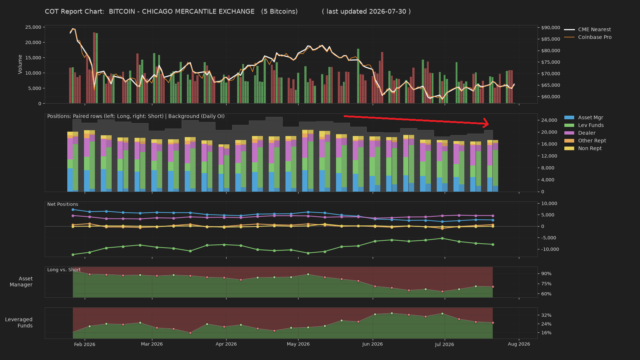640x360 pixels.
Task: Click the 'Net Positions' panel heading
Action: tap(62, 204)
